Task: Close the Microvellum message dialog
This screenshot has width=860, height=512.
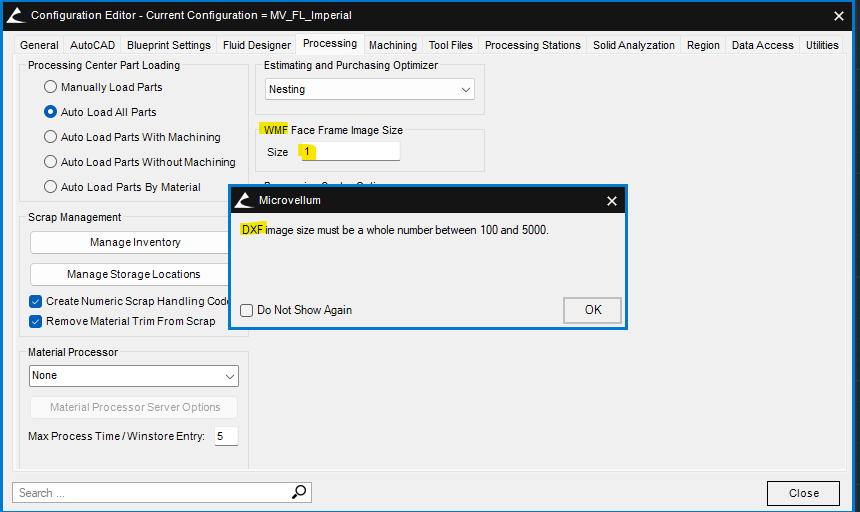Action: tap(612, 201)
